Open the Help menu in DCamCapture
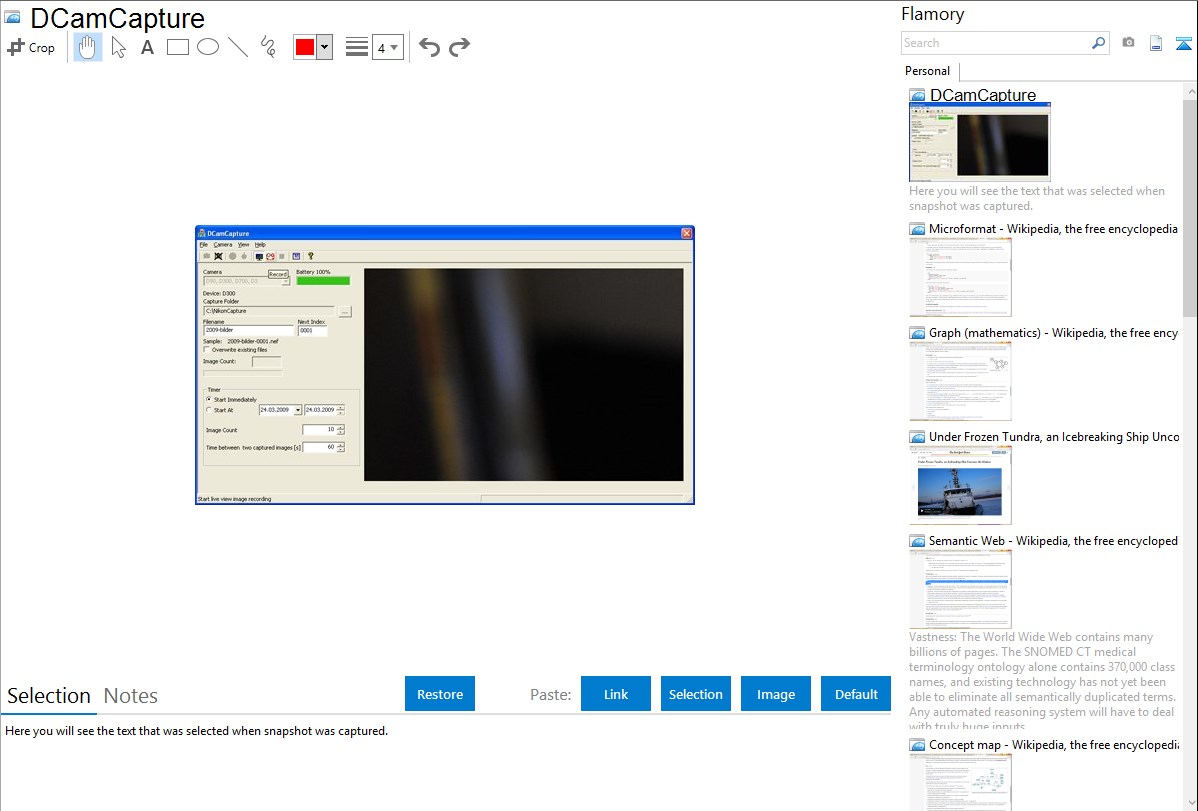 tap(261, 245)
